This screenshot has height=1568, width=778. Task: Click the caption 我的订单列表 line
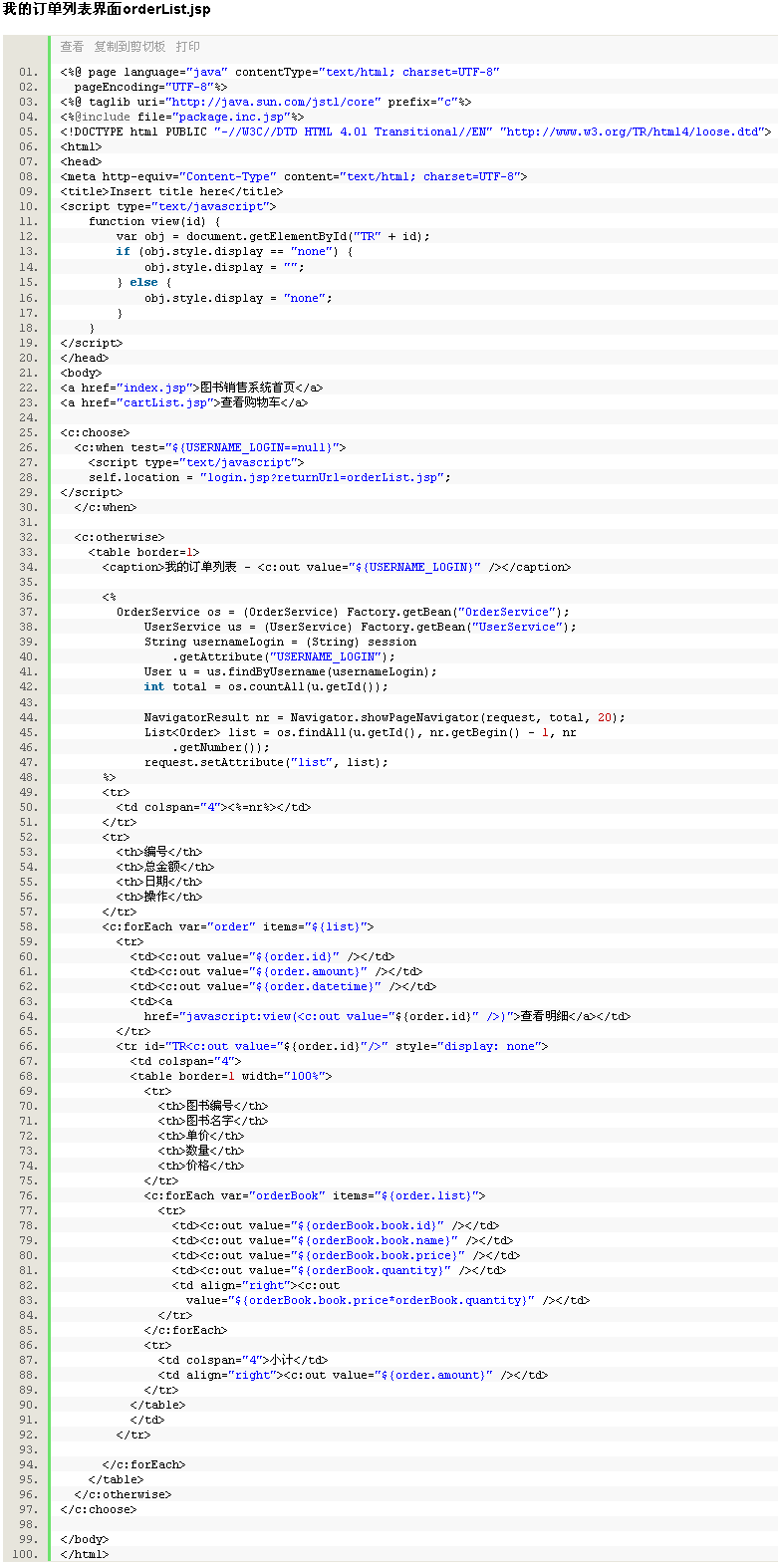tap(337, 567)
